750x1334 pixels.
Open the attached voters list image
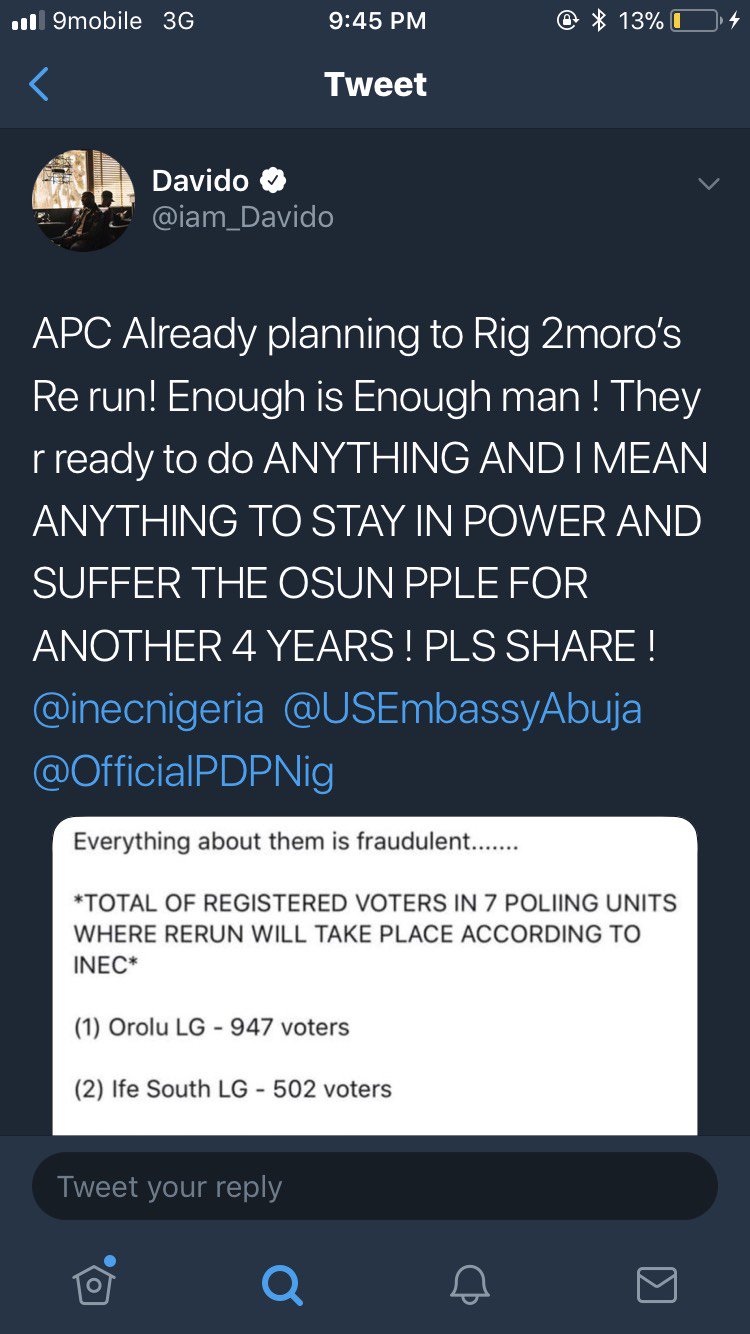(375, 975)
